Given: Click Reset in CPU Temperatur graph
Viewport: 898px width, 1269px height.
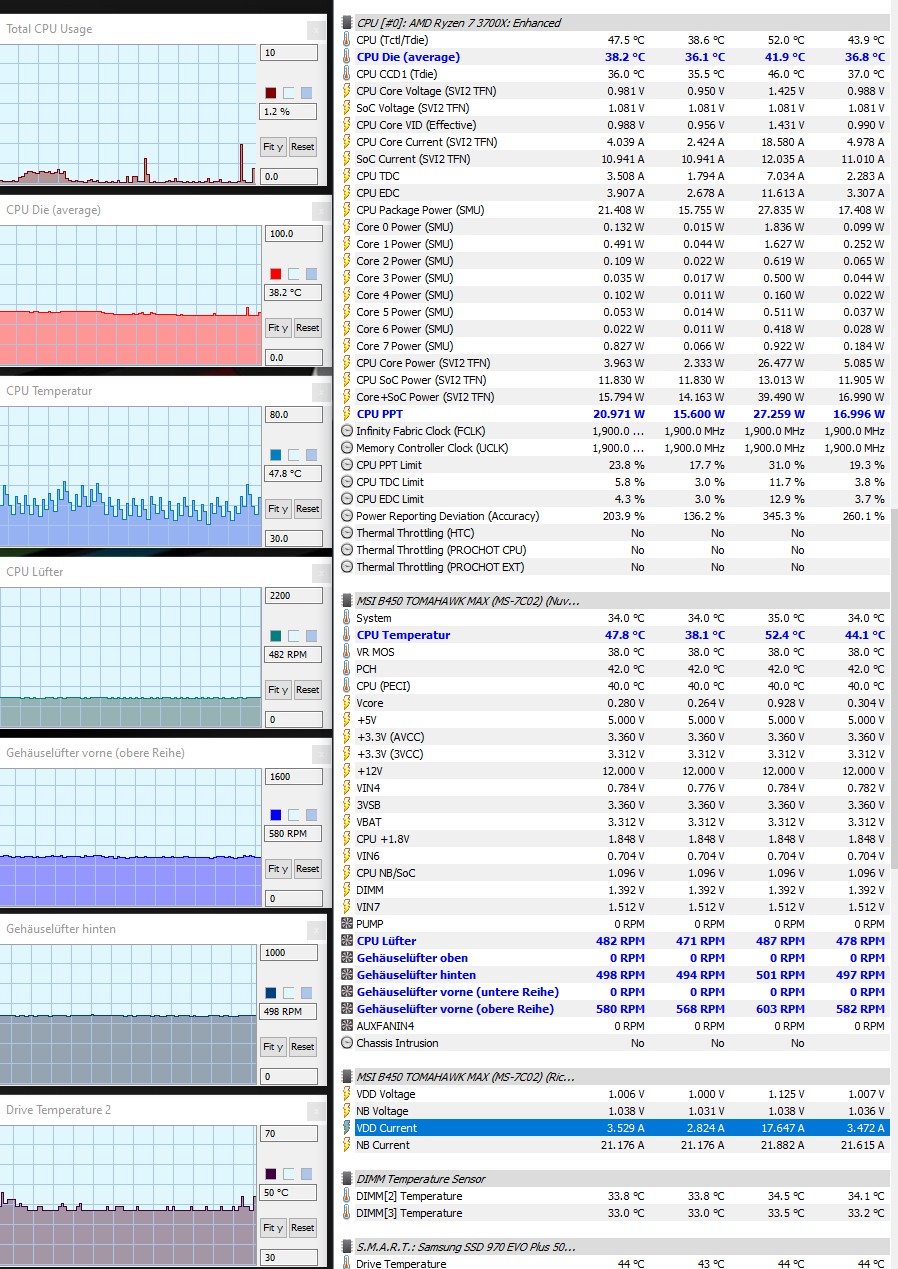Looking at the screenshot, I should (x=308, y=508).
